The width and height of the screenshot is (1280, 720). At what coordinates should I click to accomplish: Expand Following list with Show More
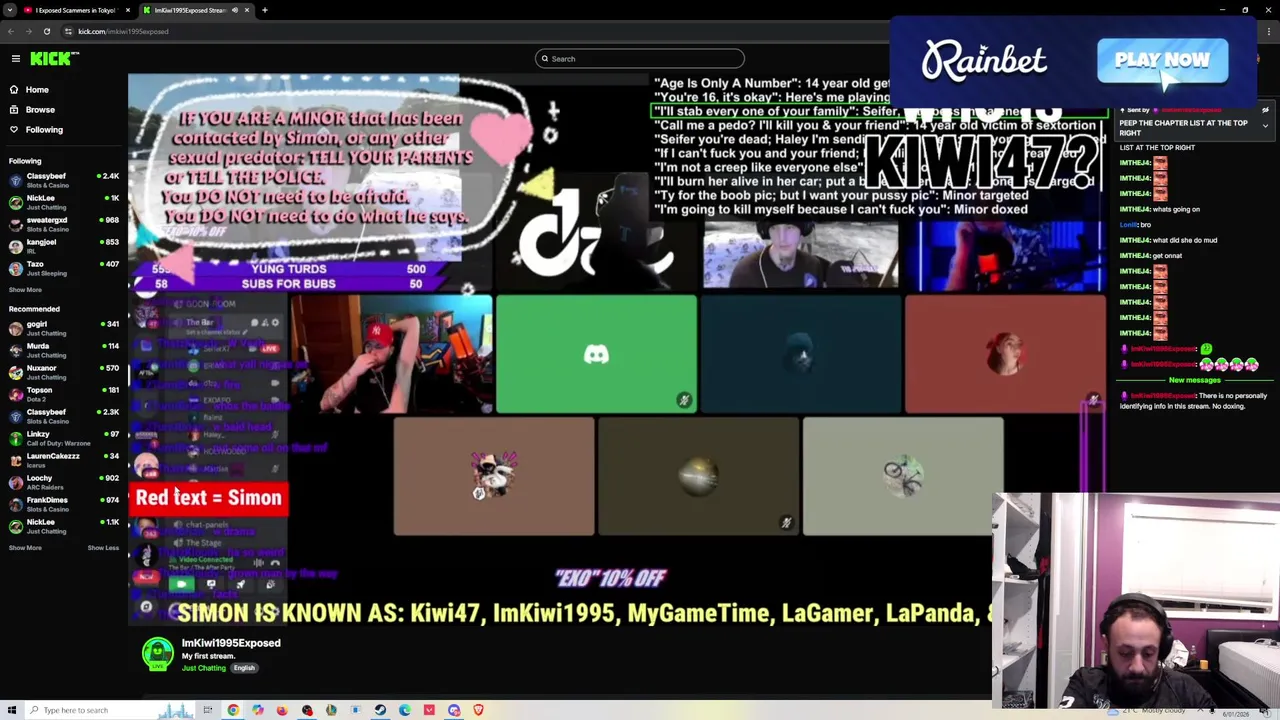(x=25, y=290)
